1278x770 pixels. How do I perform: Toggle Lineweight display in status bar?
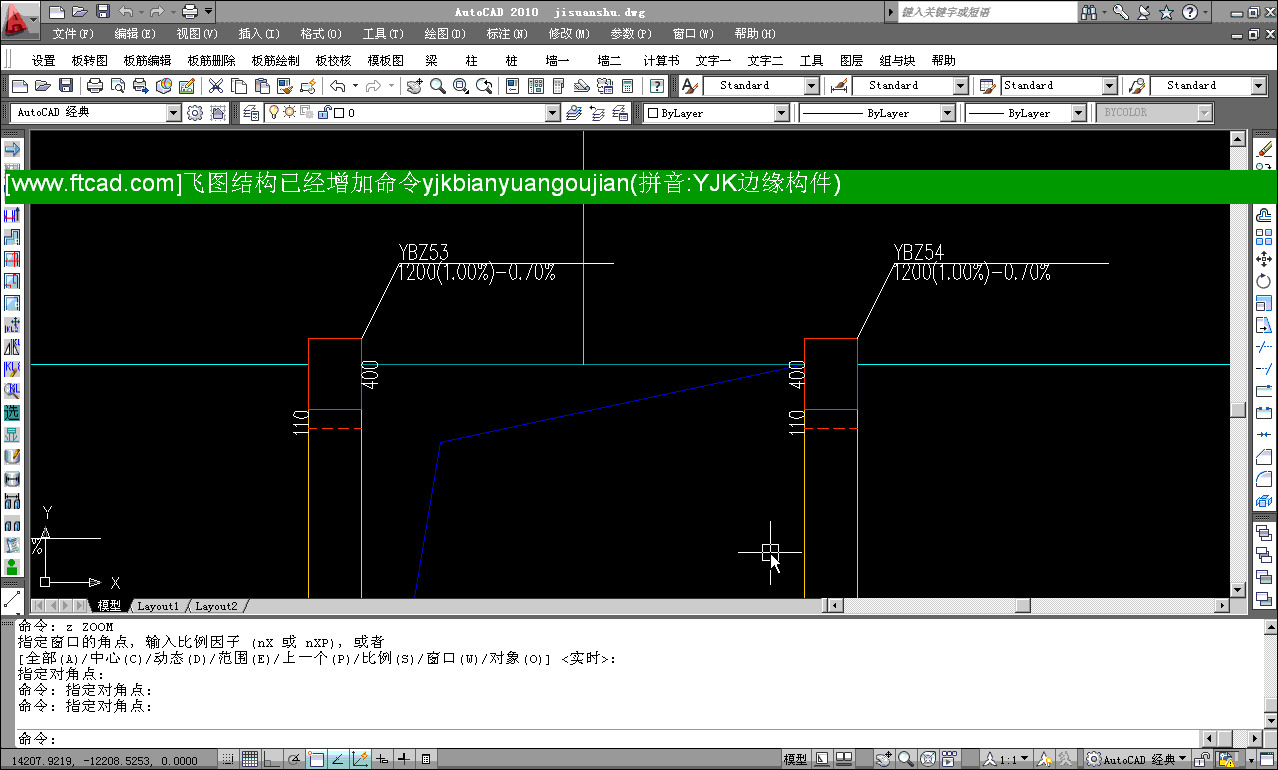coord(404,760)
